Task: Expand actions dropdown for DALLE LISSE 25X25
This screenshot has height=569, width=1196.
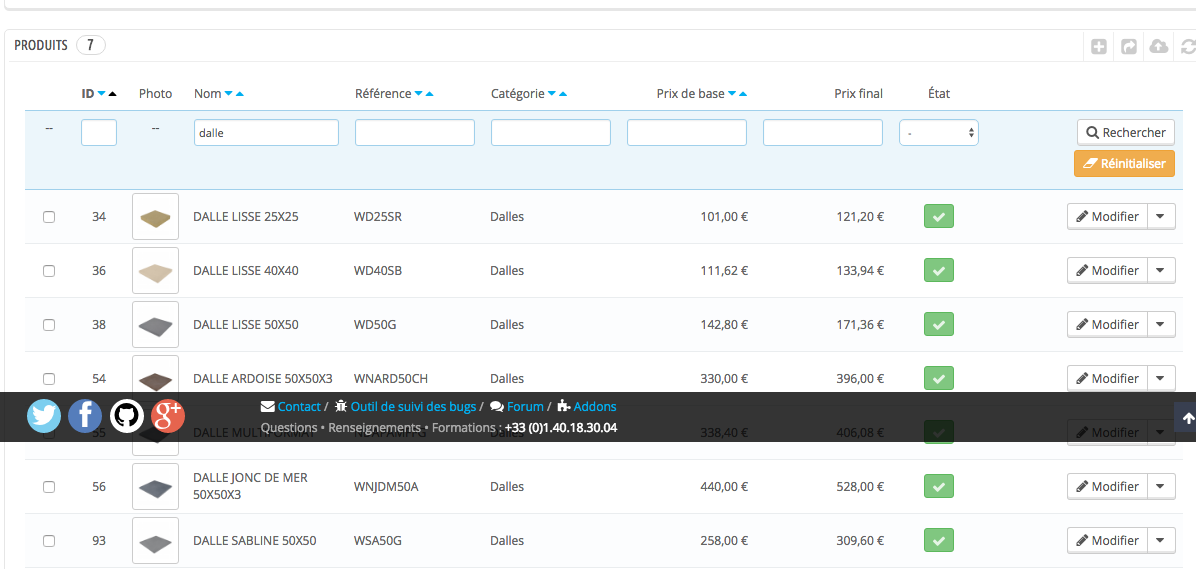Action: coord(1161,217)
